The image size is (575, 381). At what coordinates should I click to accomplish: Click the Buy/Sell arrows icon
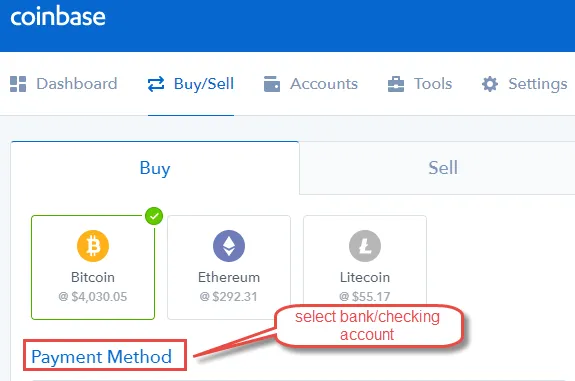[156, 84]
